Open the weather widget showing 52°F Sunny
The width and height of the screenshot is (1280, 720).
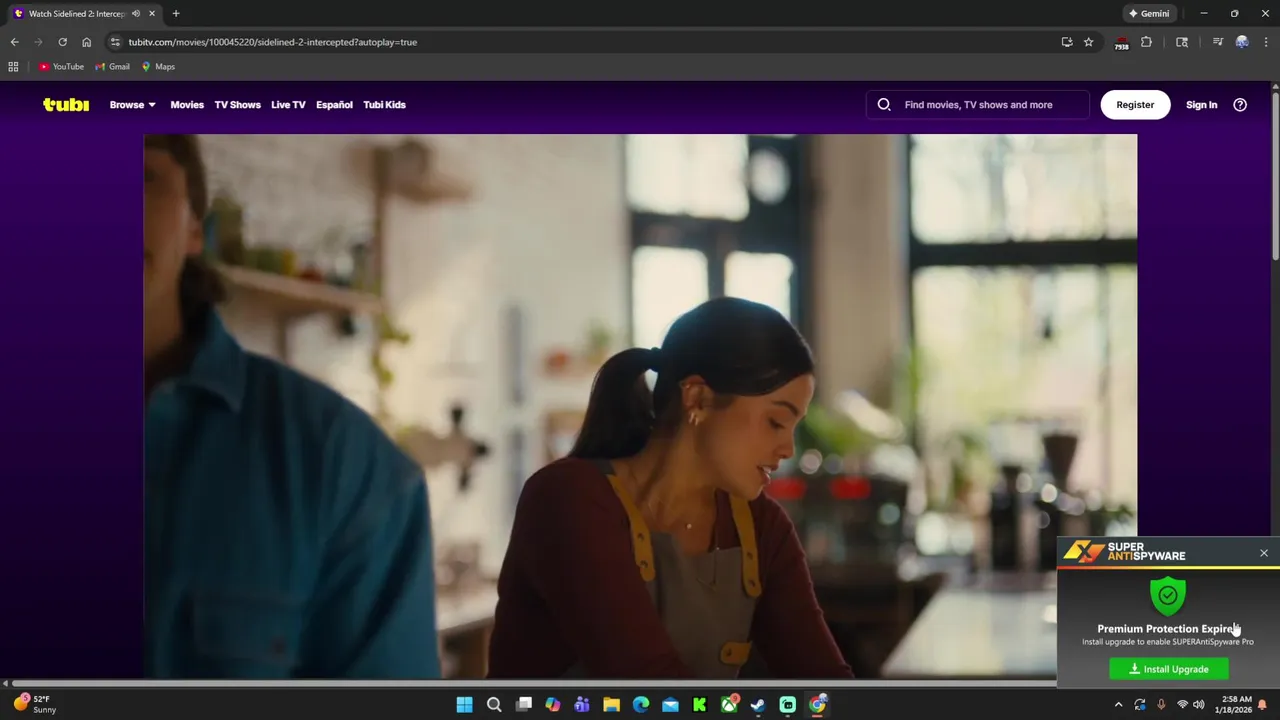[35, 704]
